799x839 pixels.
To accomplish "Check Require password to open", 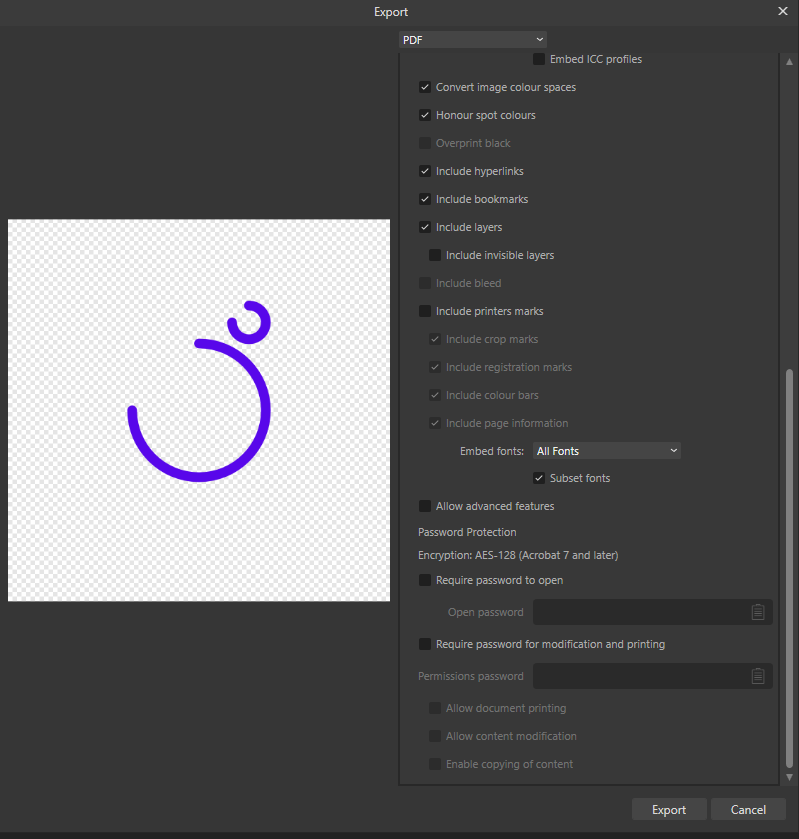I will [x=425, y=580].
